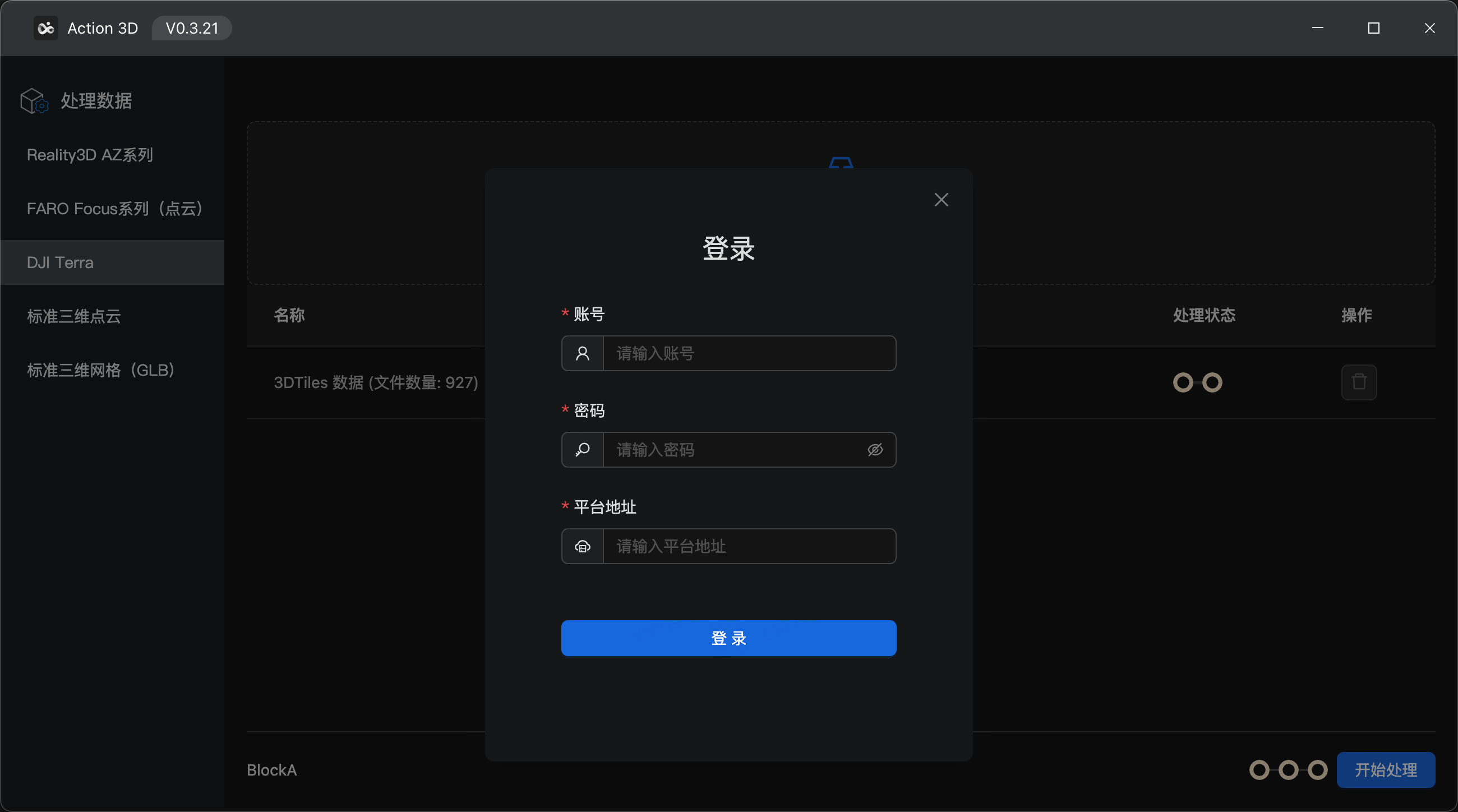Click the blue 登录 login button
This screenshot has width=1458, height=812.
(x=728, y=638)
